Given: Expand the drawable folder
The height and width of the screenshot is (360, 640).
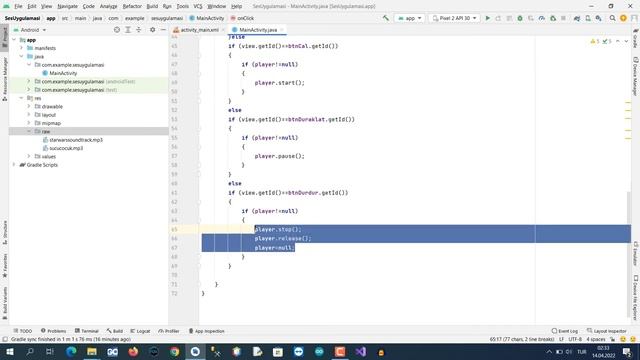Looking at the screenshot, I should (x=29, y=107).
